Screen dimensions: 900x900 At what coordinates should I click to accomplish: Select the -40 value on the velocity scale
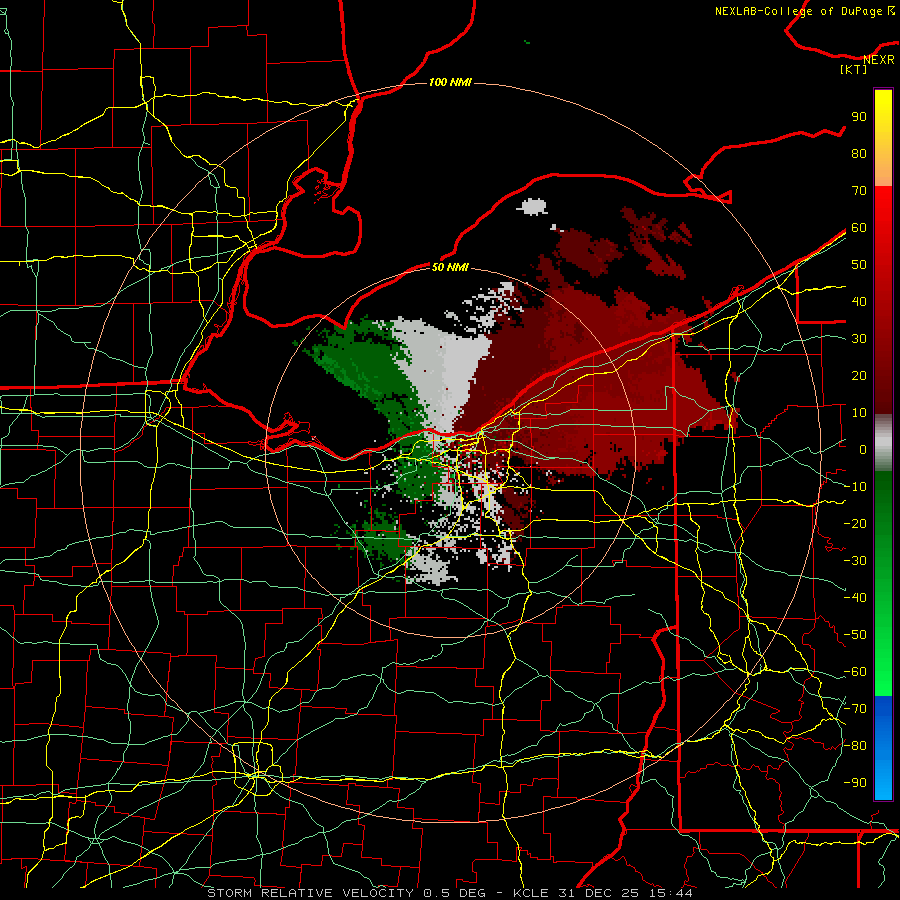[855, 598]
